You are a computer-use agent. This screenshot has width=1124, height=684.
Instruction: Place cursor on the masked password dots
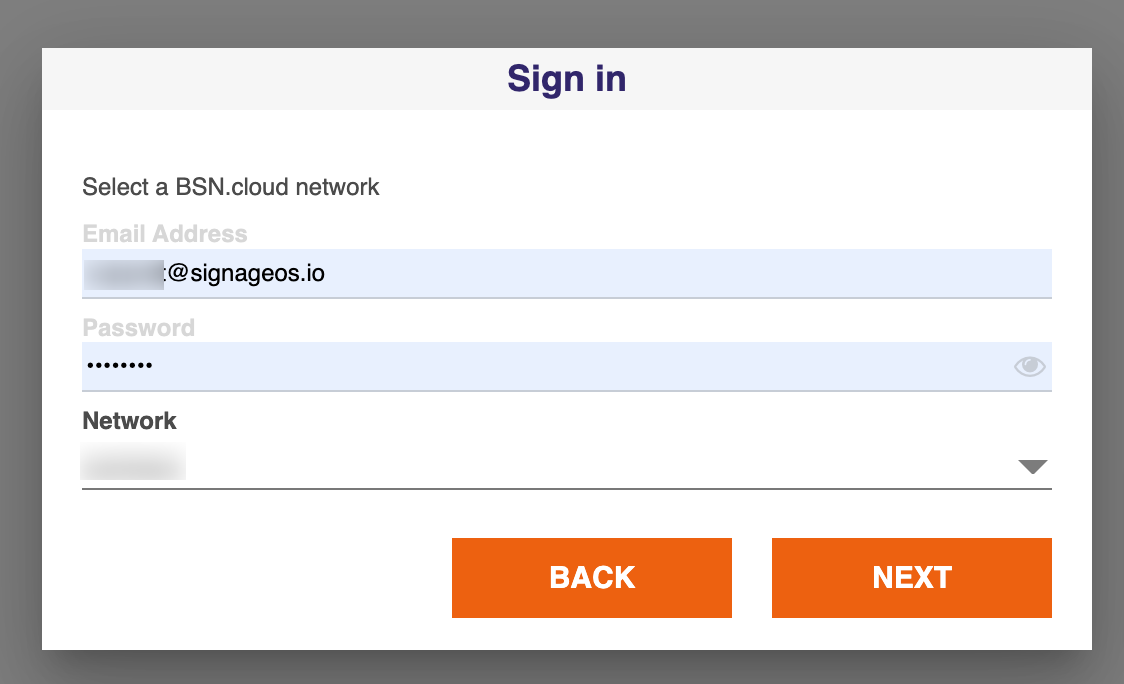pos(120,367)
